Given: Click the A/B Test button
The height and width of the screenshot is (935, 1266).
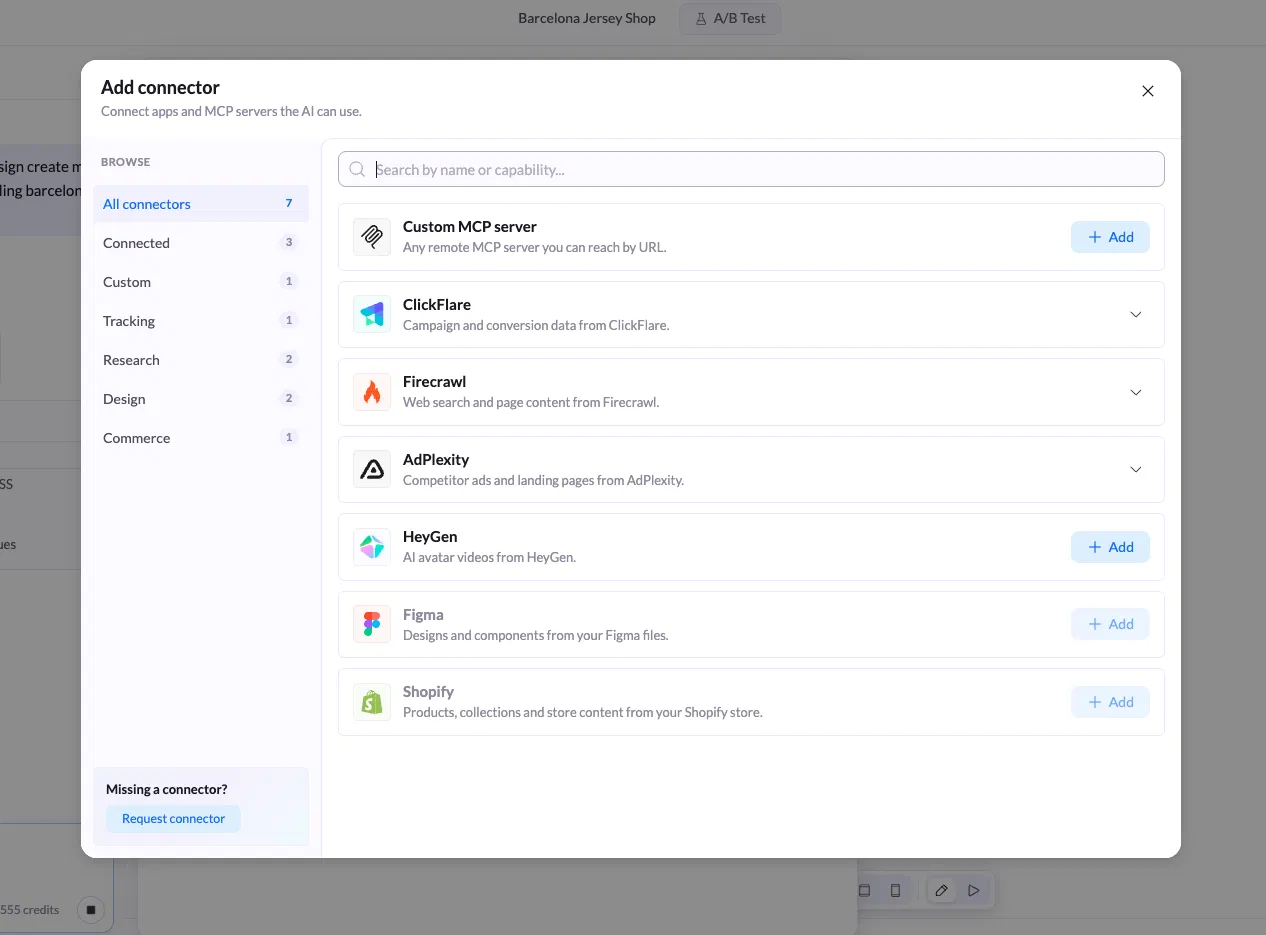Looking at the screenshot, I should pyautogui.click(x=730, y=18).
